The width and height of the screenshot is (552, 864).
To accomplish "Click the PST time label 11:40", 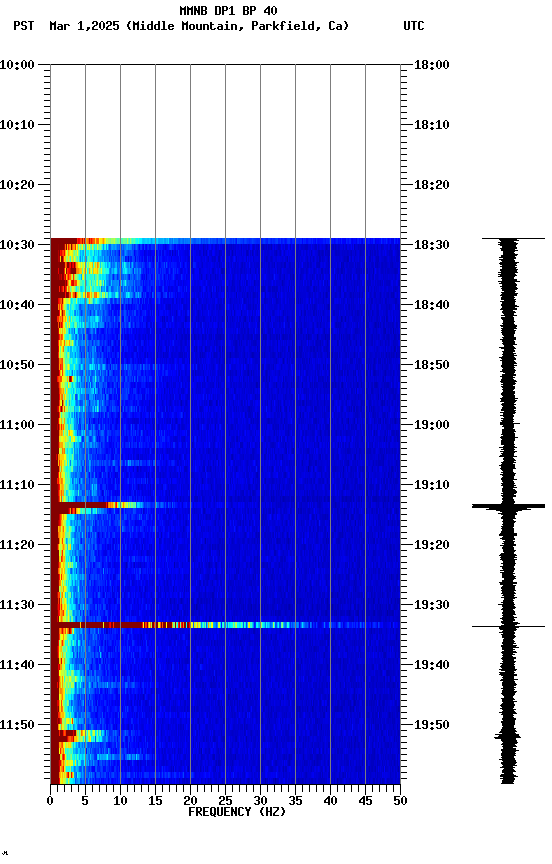I will pyautogui.click(x=17, y=665).
